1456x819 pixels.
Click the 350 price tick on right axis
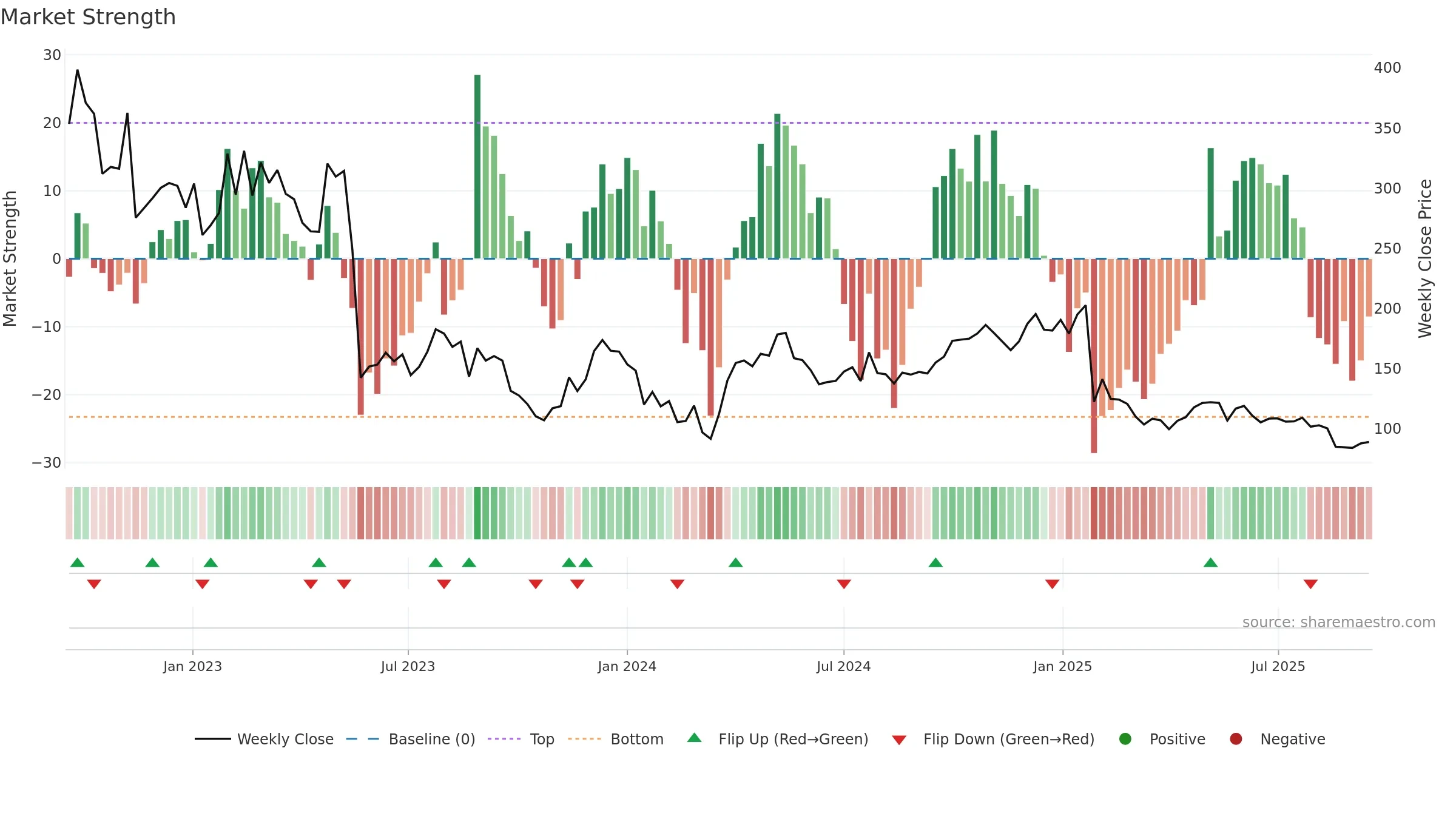click(x=1387, y=129)
